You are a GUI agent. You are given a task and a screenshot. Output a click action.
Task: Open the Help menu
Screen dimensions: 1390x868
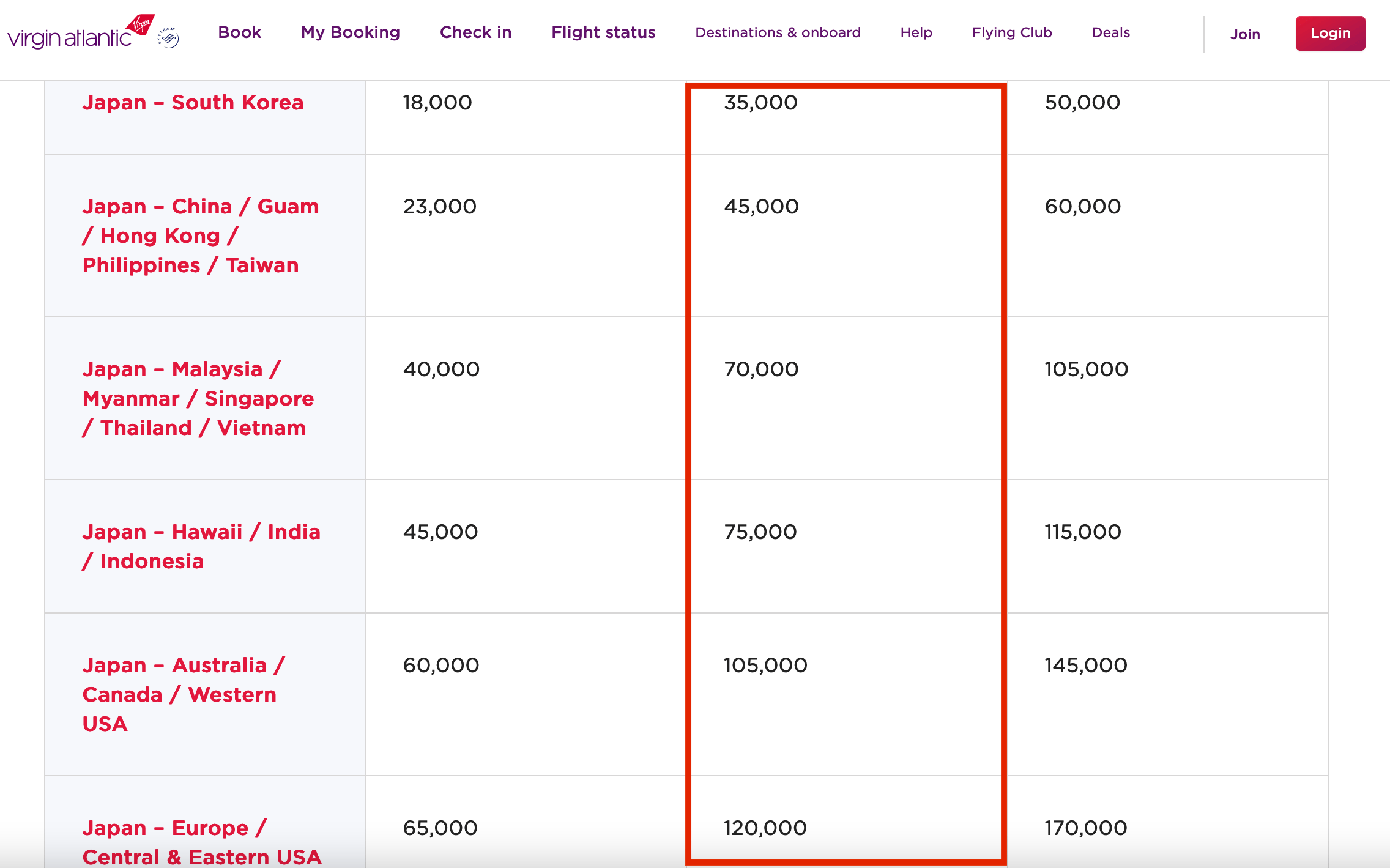[x=916, y=32]
